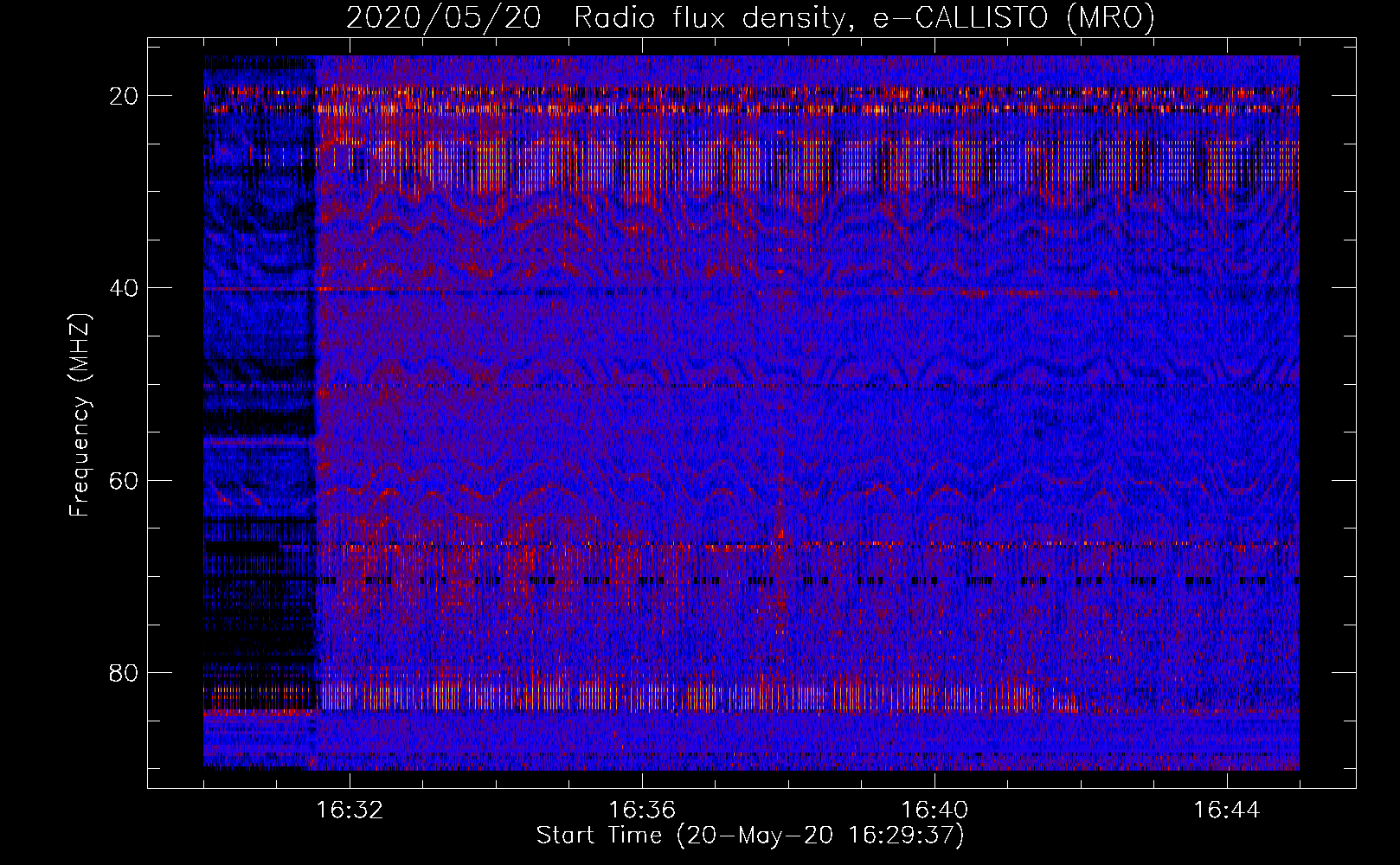Click the 40 MHz frequency tick label
This screenshot has width=1400, height=865.
click(125, 287)
